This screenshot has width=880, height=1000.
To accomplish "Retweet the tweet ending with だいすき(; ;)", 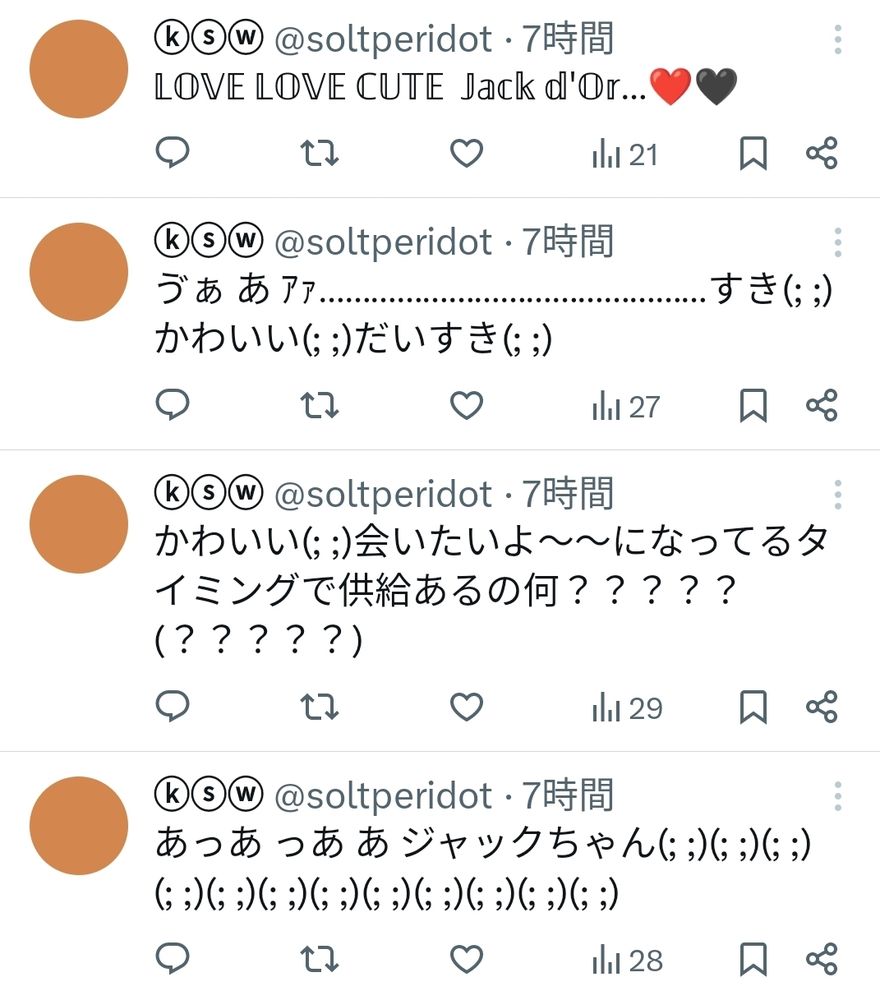I will pos(318,405).
